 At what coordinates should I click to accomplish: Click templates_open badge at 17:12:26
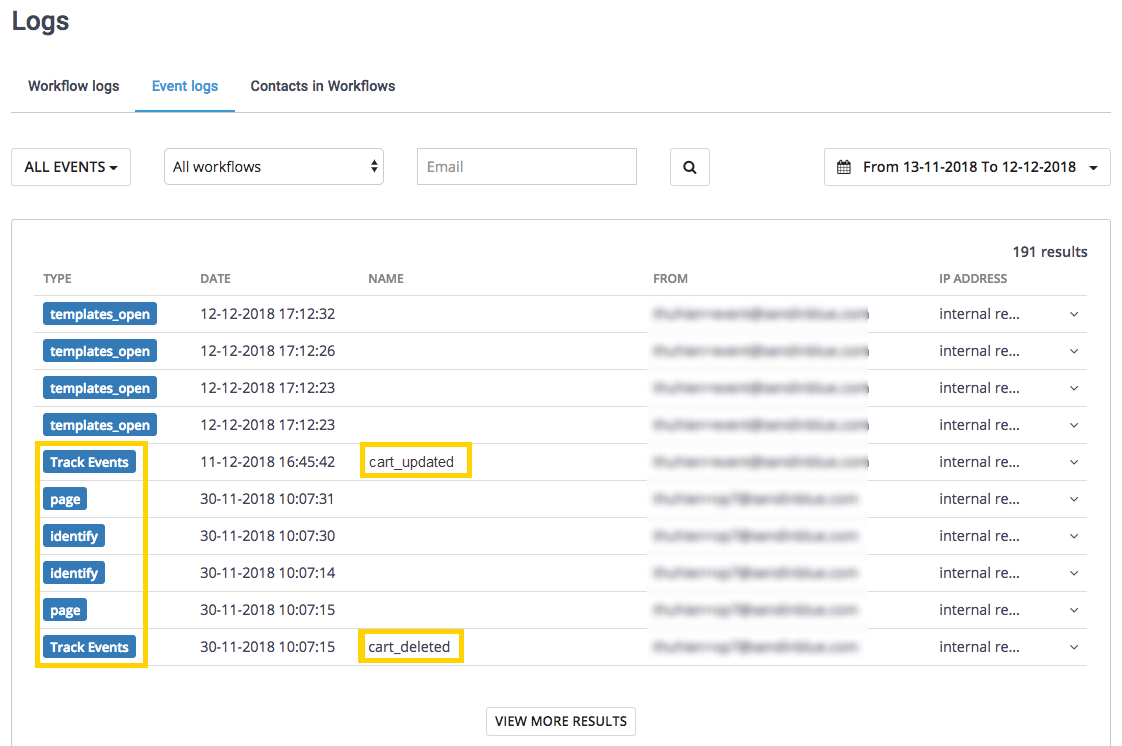coord(99,351)
